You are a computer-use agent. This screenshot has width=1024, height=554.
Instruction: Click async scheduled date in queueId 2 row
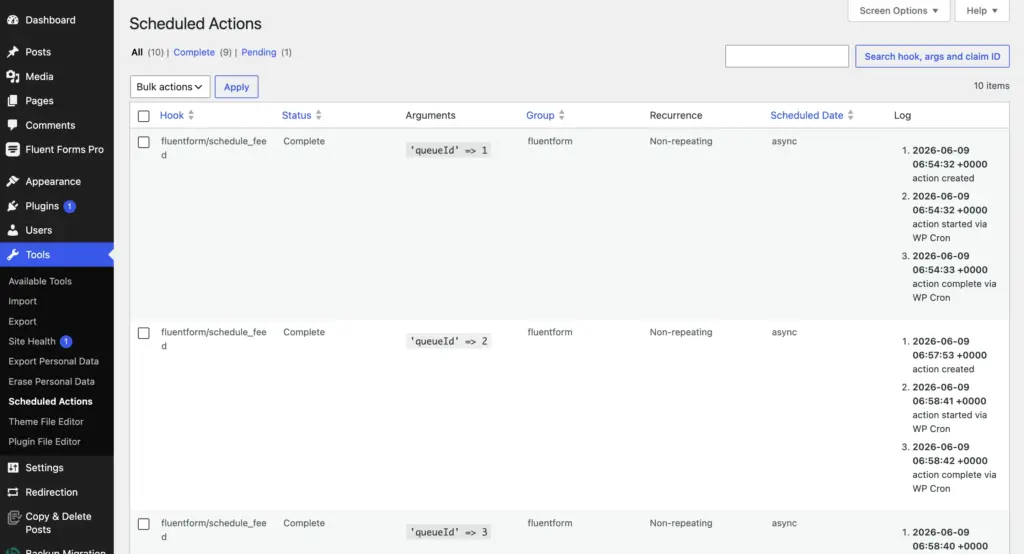tap(784, 332)
